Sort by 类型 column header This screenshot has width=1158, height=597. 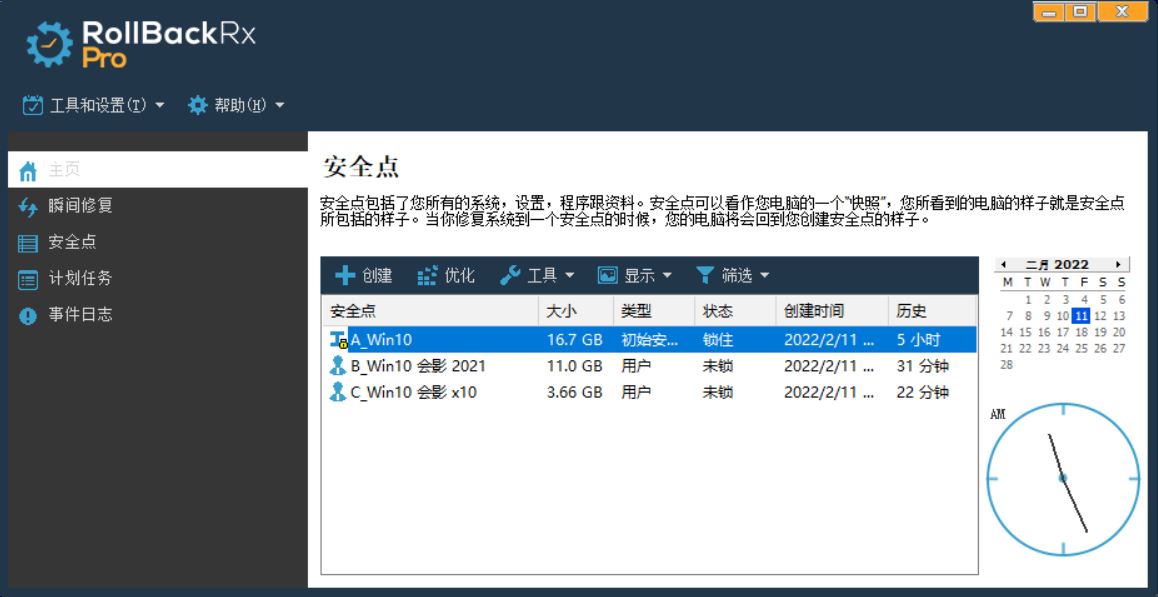pos(654,311)
